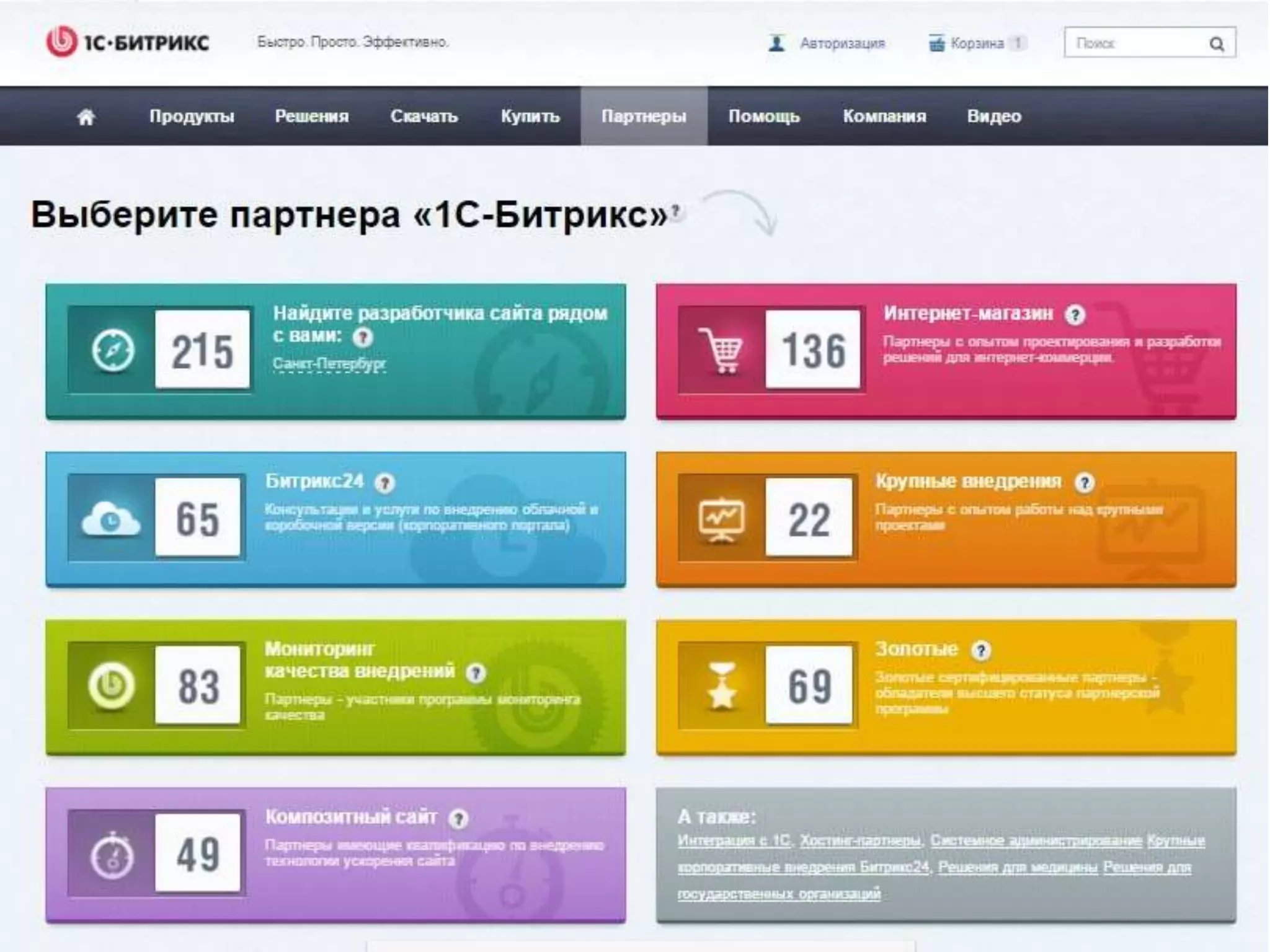Screen dimensions: 1270x952
Task: Click the search magnifier icon
Action: tap(1217, 43)
